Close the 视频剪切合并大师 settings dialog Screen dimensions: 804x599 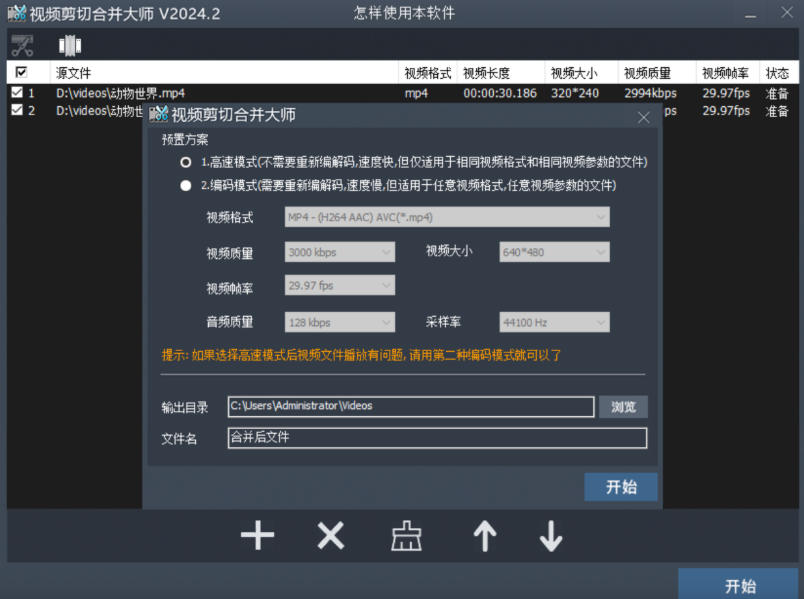[x=644, y=117]
